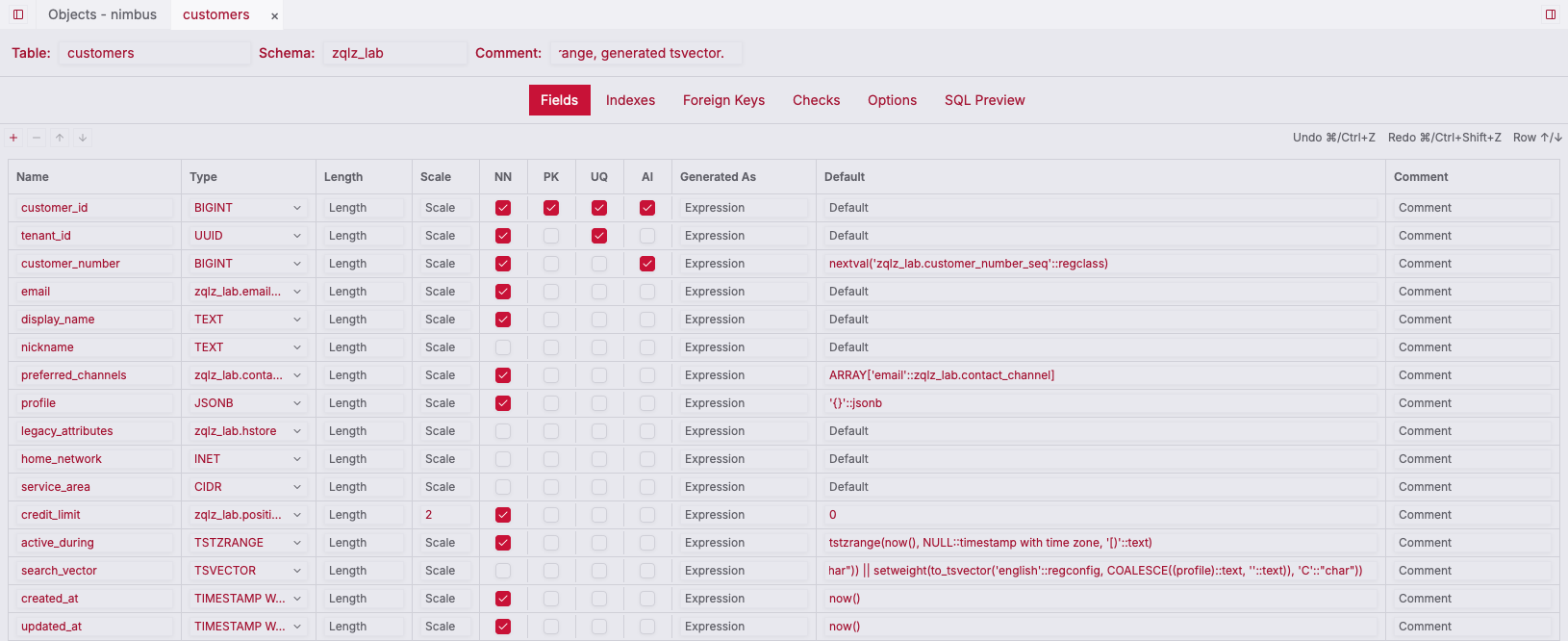Click the Schema field zqlz_lab
The width and height of the screenshot is (1568, 641).
pyautogui.click(x=394, y=53)
